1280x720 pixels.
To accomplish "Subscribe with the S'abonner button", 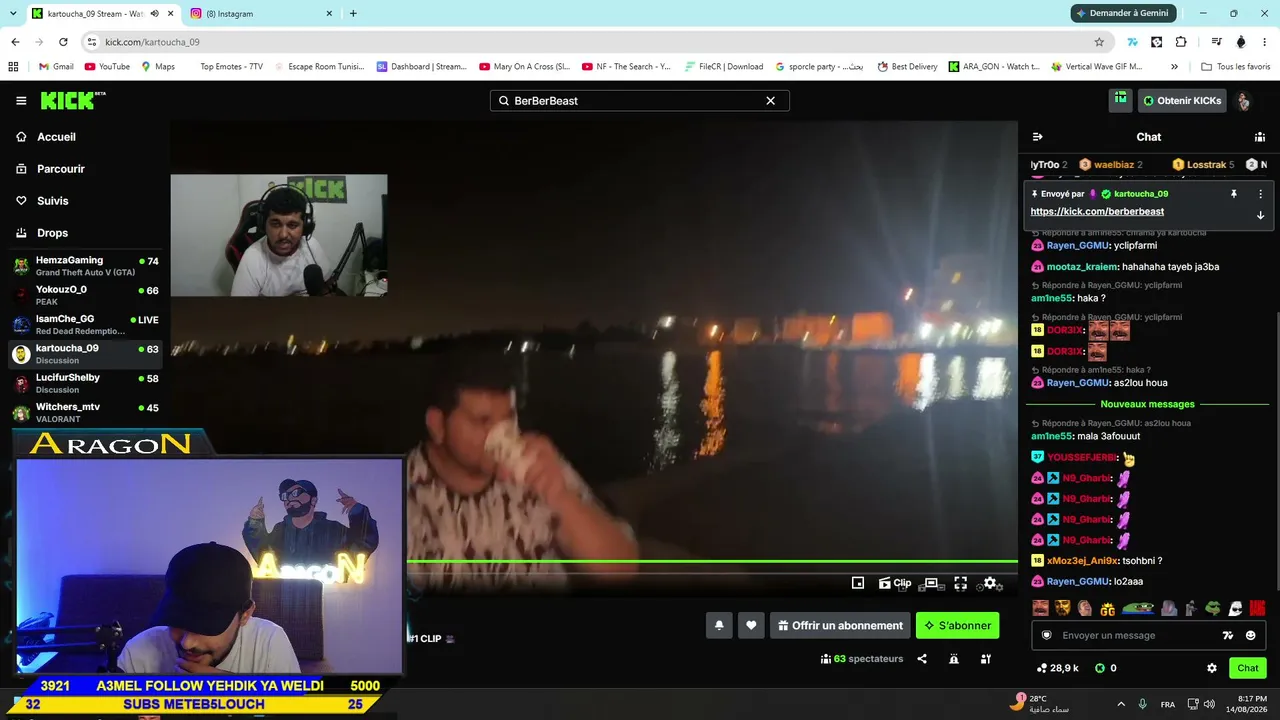I will tap(957, 625).
